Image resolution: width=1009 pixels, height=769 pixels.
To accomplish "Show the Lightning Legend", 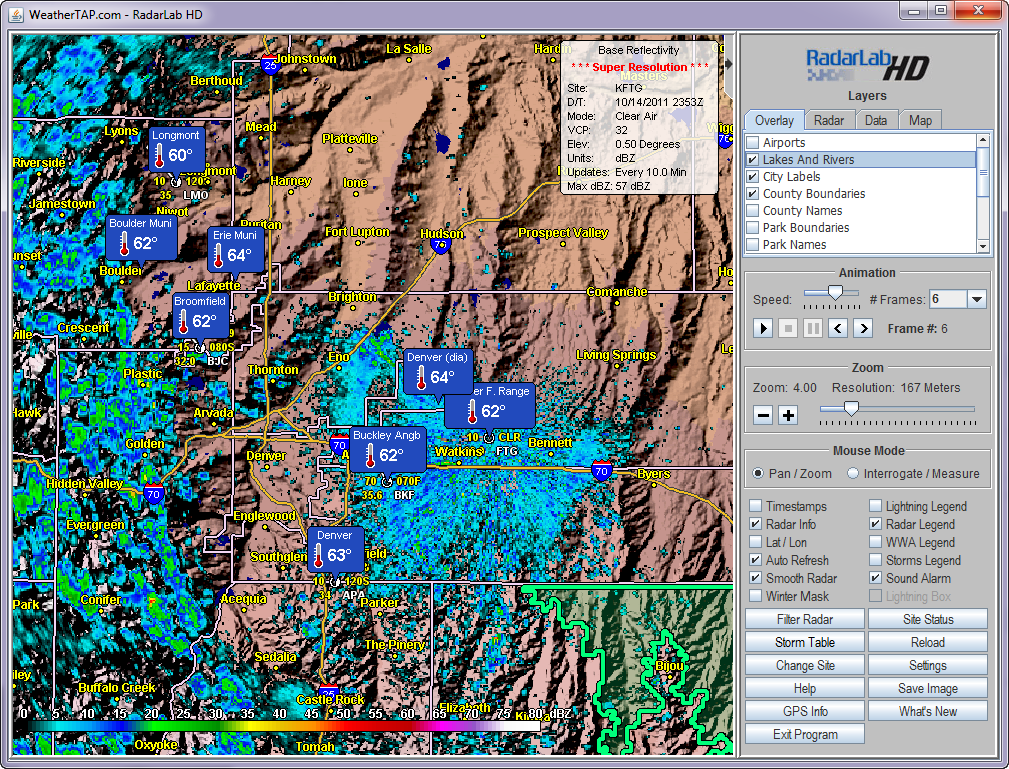I will [876, 506].
